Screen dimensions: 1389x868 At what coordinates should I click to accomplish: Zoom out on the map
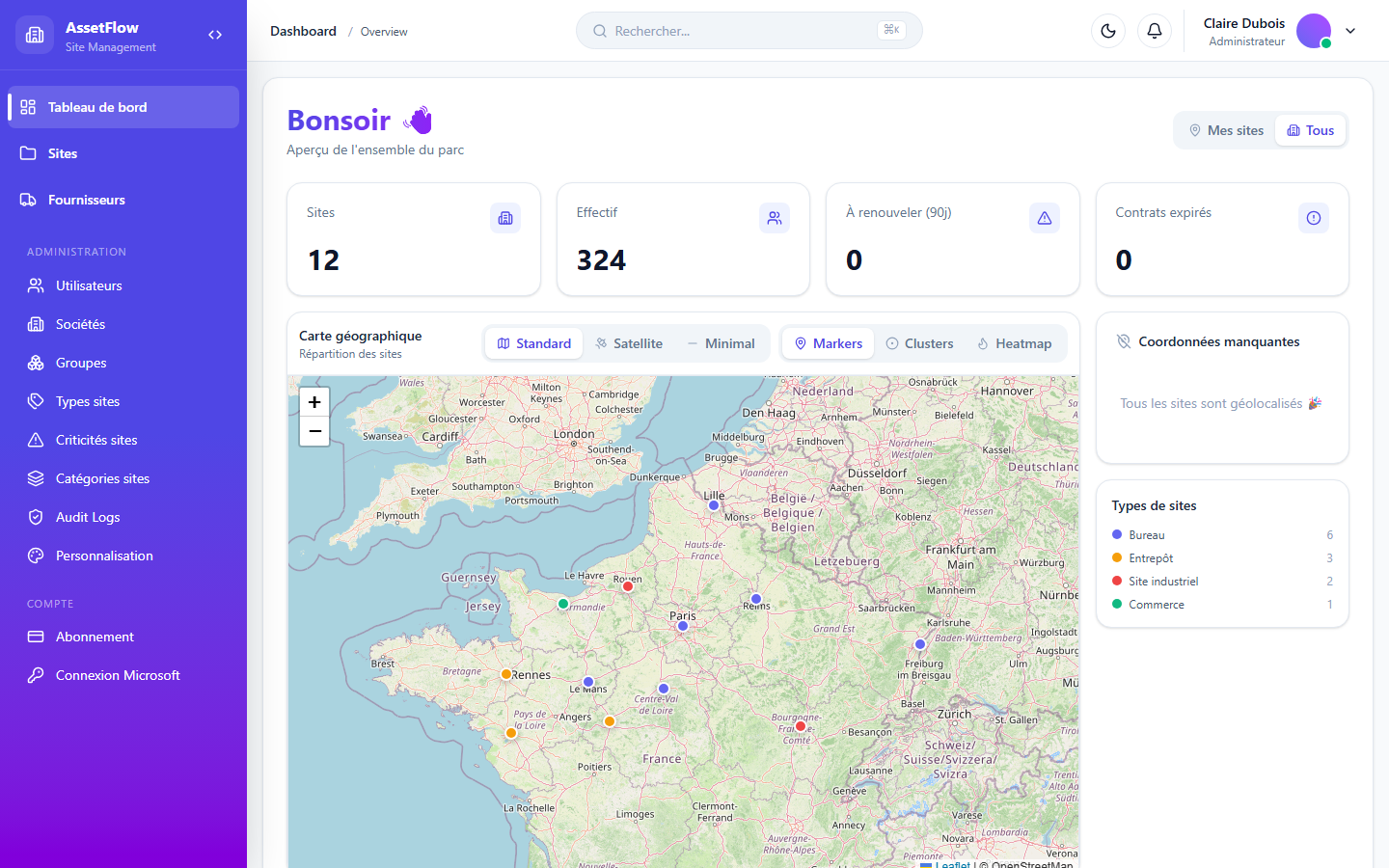coord(314,431)
